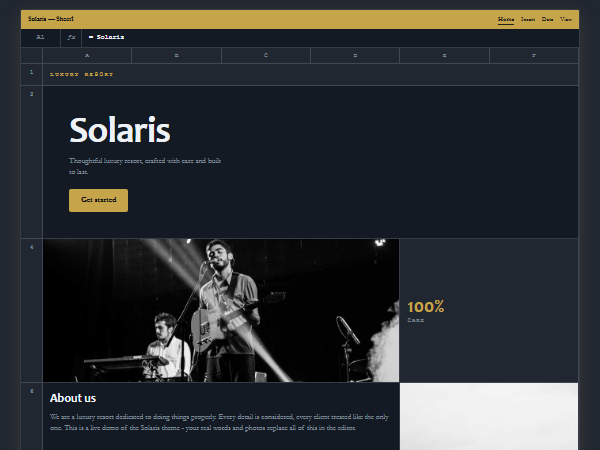
Task: Select column C header
Action: coord(266,55)
